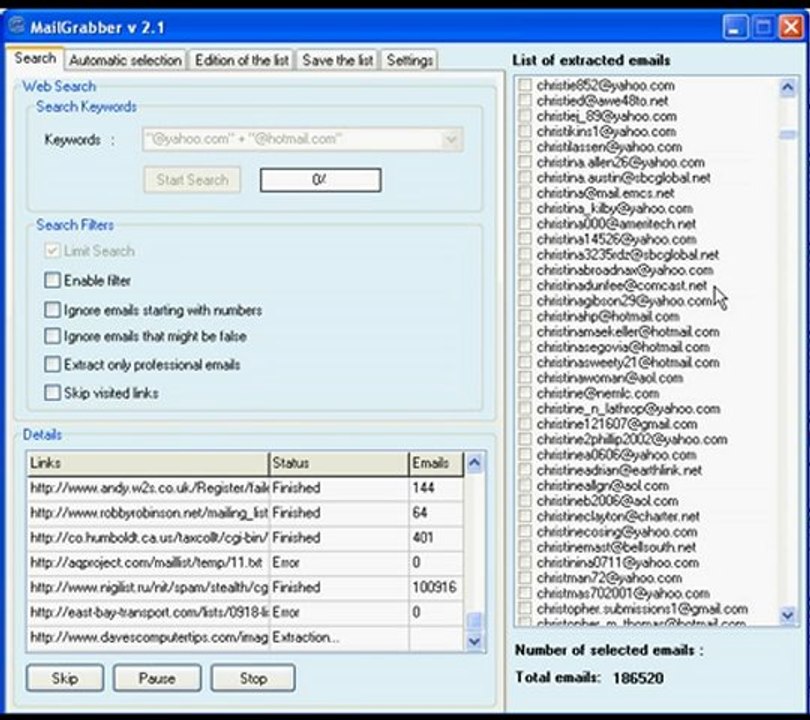
Task: Check the box for christina@mail.emcs.net
Action: (x=525, y=193)
